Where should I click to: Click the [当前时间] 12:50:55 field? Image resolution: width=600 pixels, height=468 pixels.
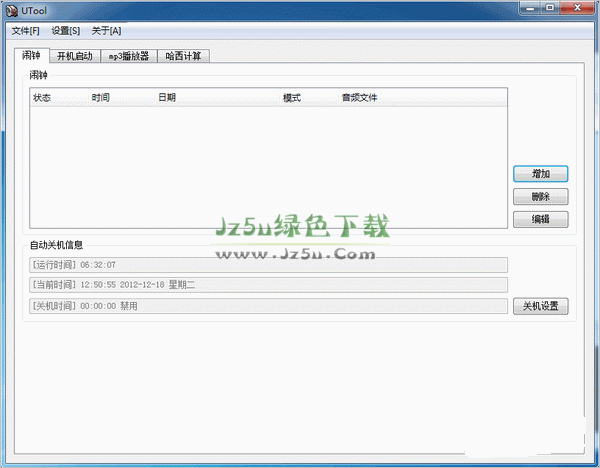pos(269,285)
